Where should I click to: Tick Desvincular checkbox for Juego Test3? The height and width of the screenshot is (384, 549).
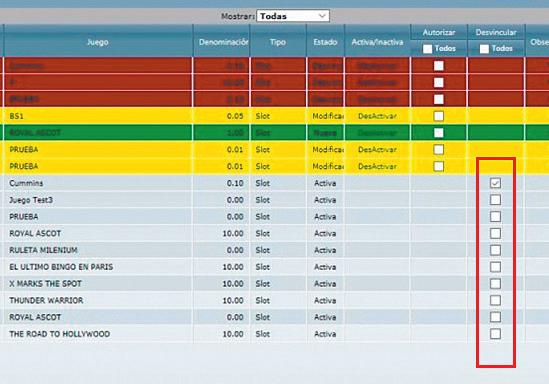(x=495, y=200)
